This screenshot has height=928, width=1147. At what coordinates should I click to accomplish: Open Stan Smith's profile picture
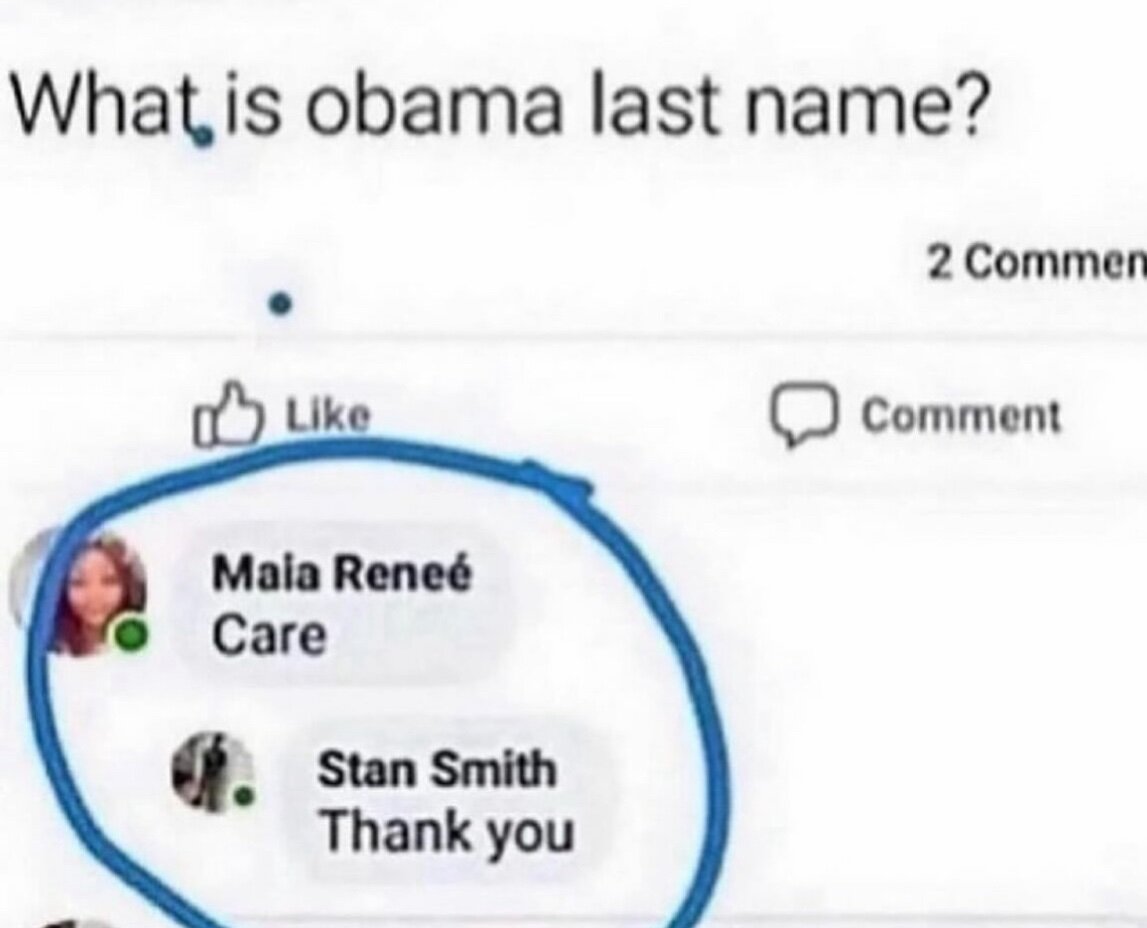(x=209, y=771)
